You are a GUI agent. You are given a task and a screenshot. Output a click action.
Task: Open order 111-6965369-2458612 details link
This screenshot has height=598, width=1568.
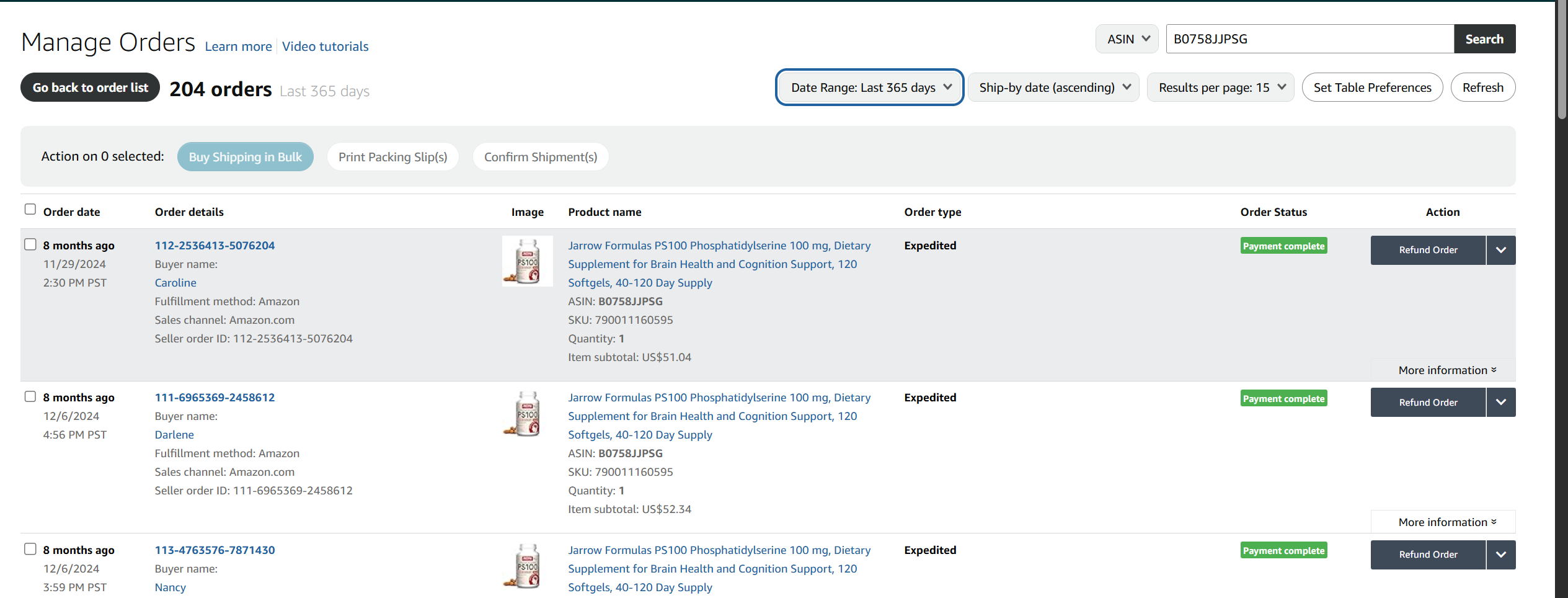coord(215,398)
